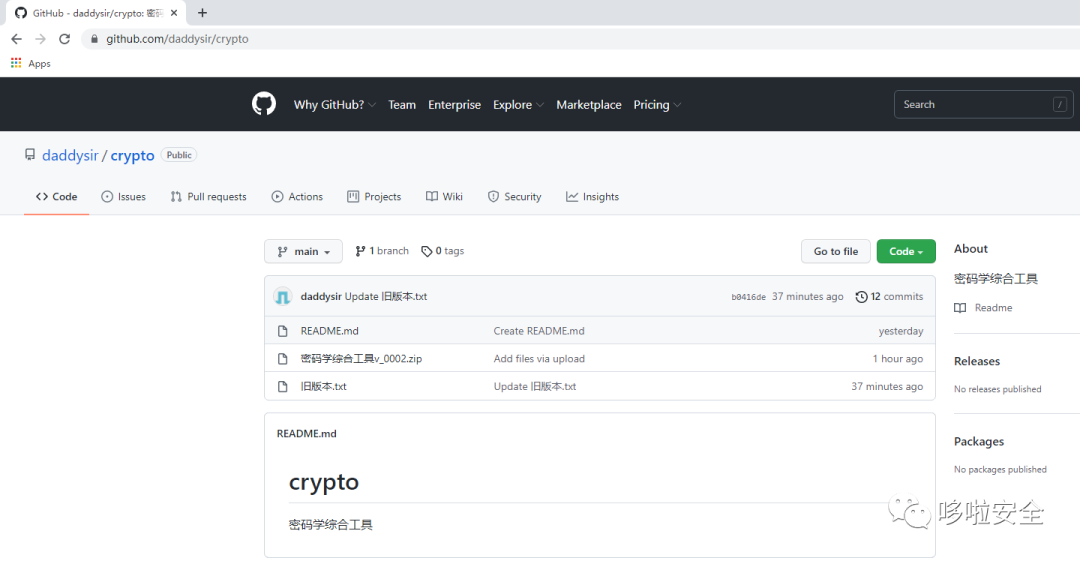Click the address bar padlock icon
1080x561 pixels.
click(94, 39)
